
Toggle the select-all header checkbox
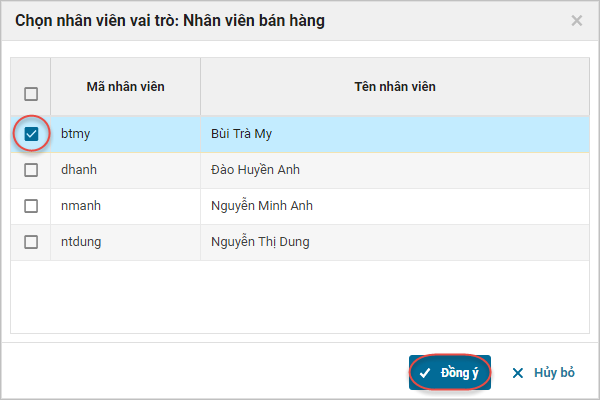31,94
